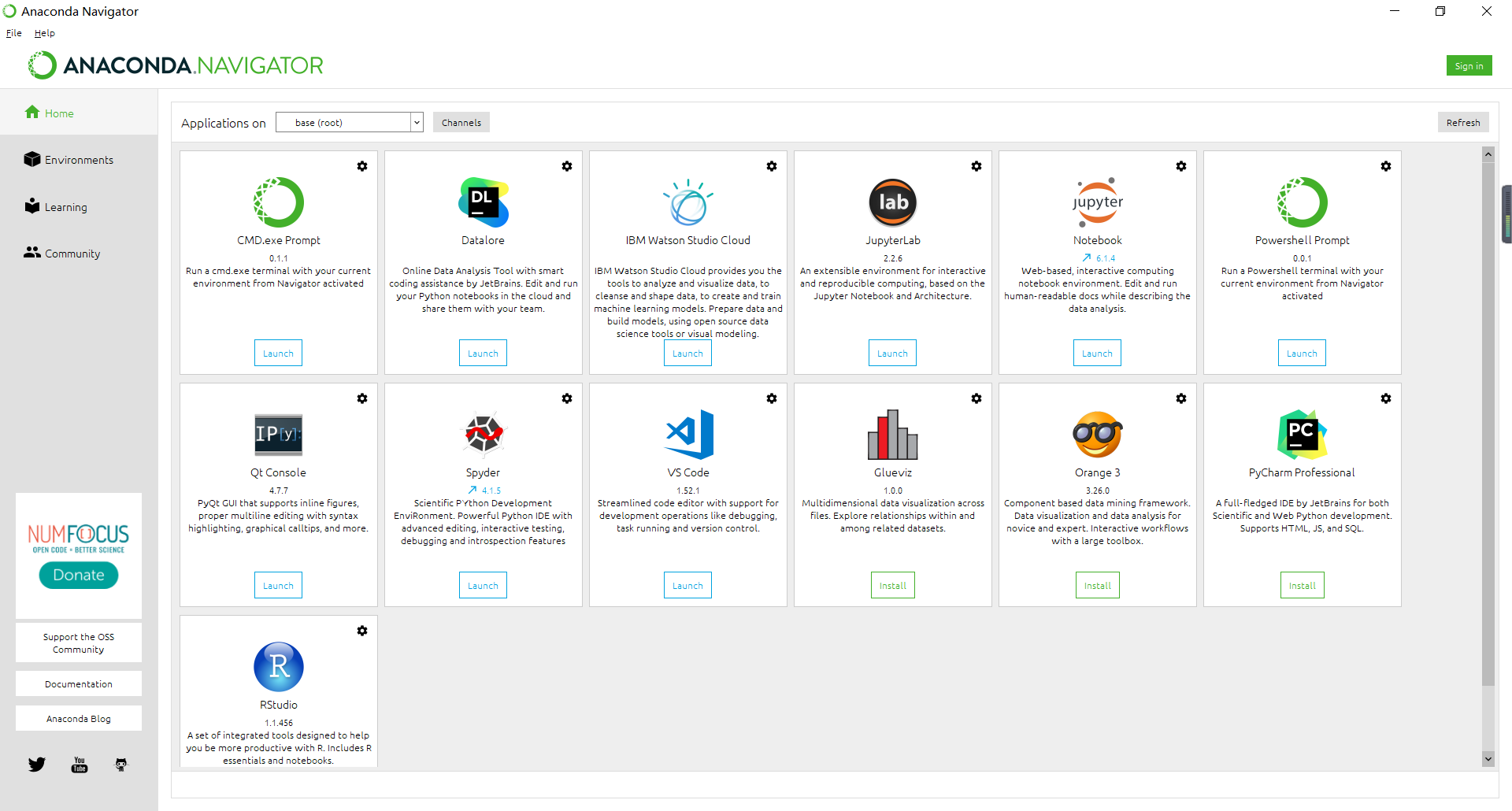Open settings gear on Powershell Prompt card
Screen dimensions: 1512x811
coord(1386,166)
